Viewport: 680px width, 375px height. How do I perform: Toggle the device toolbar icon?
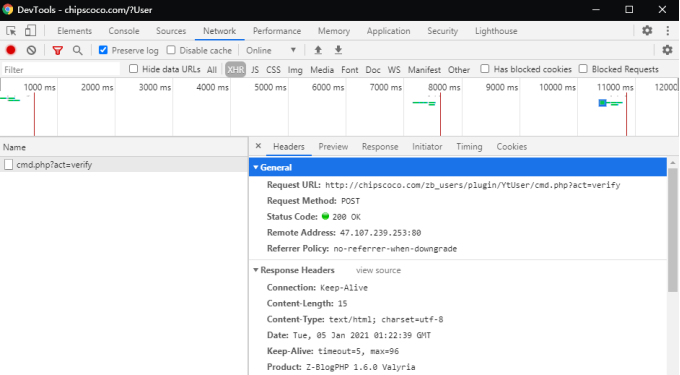click(30, 31)
